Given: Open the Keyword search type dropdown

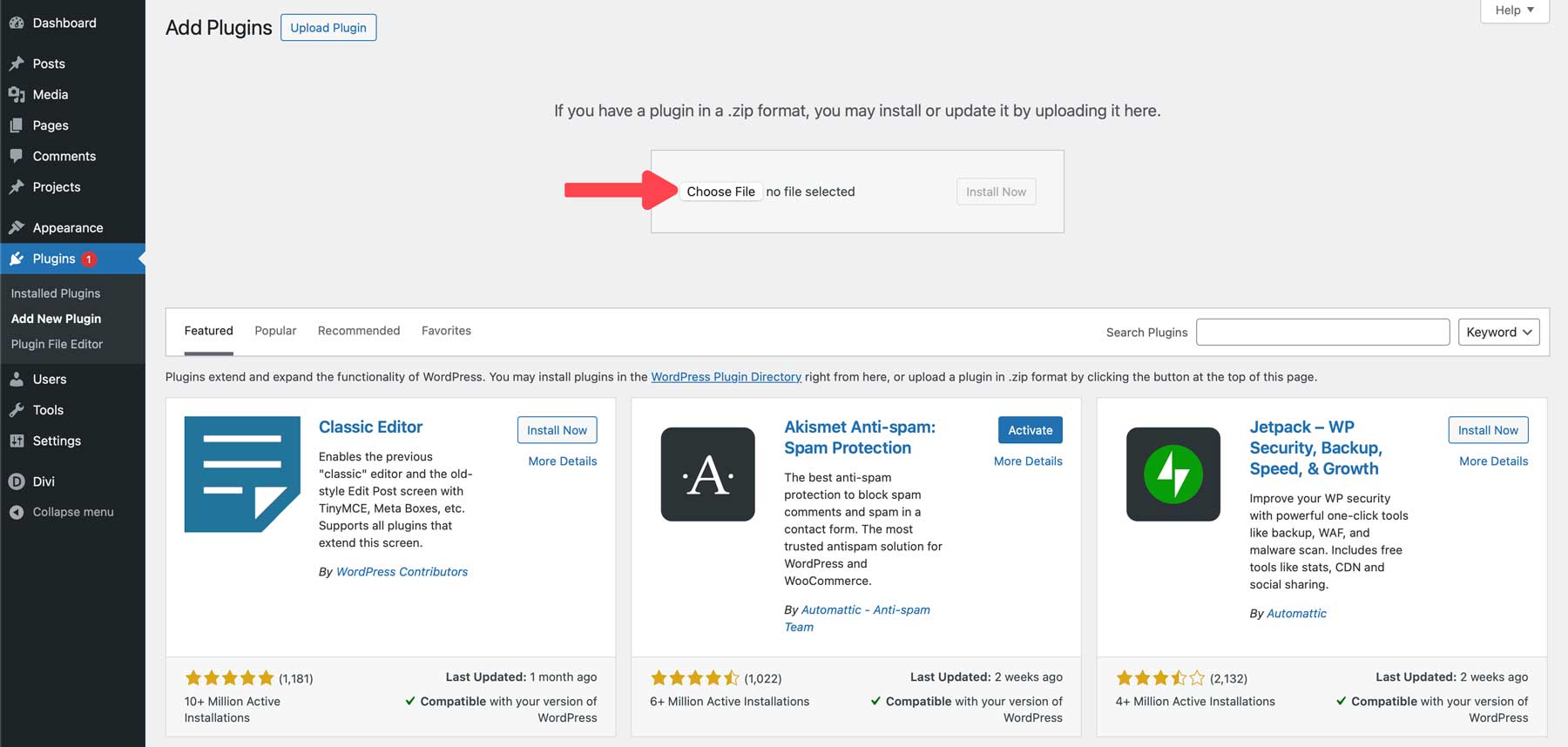Looking at the screenshot, I should coord(1498,332).
